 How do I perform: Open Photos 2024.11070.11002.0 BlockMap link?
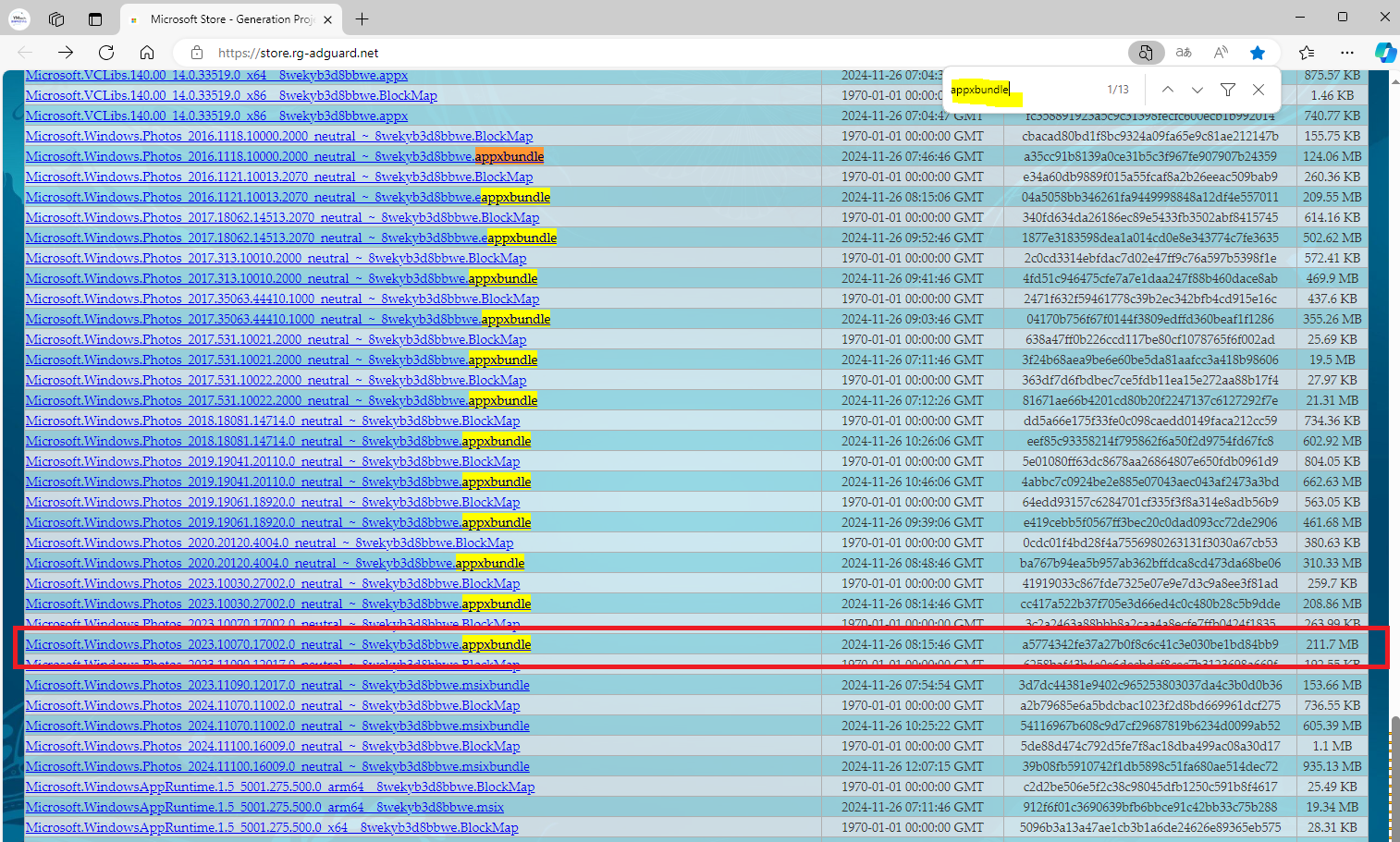click(x=273, y=705)
